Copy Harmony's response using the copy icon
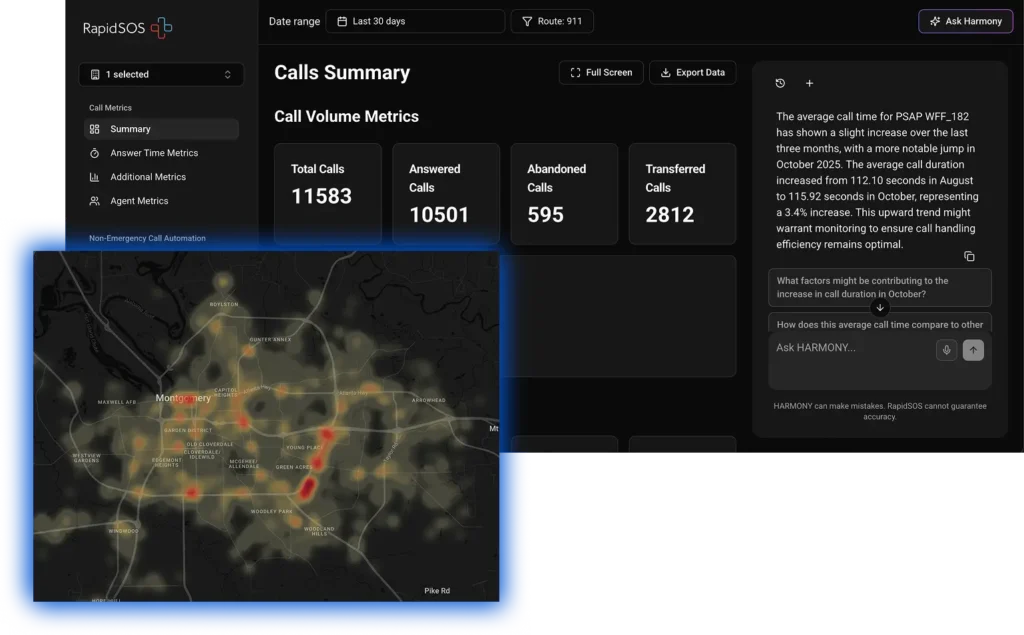The width and height of the screenshot is (1024, 635). (969, 256)
